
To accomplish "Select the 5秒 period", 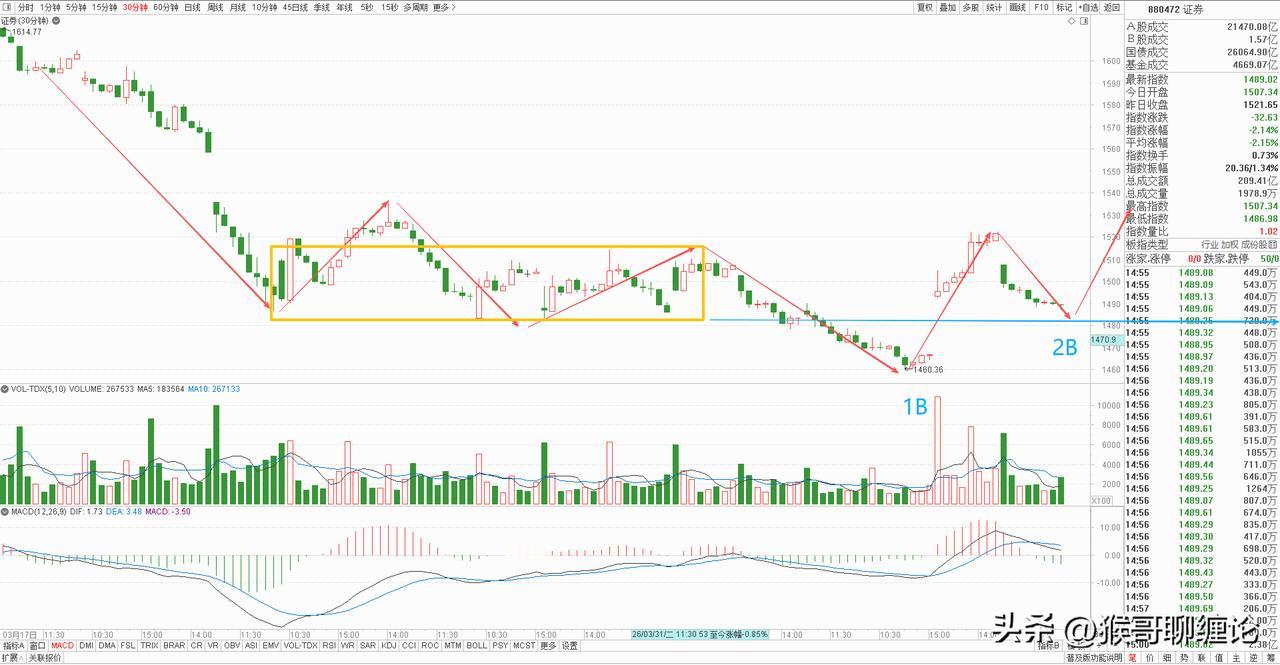I will (x=367, y=7).
